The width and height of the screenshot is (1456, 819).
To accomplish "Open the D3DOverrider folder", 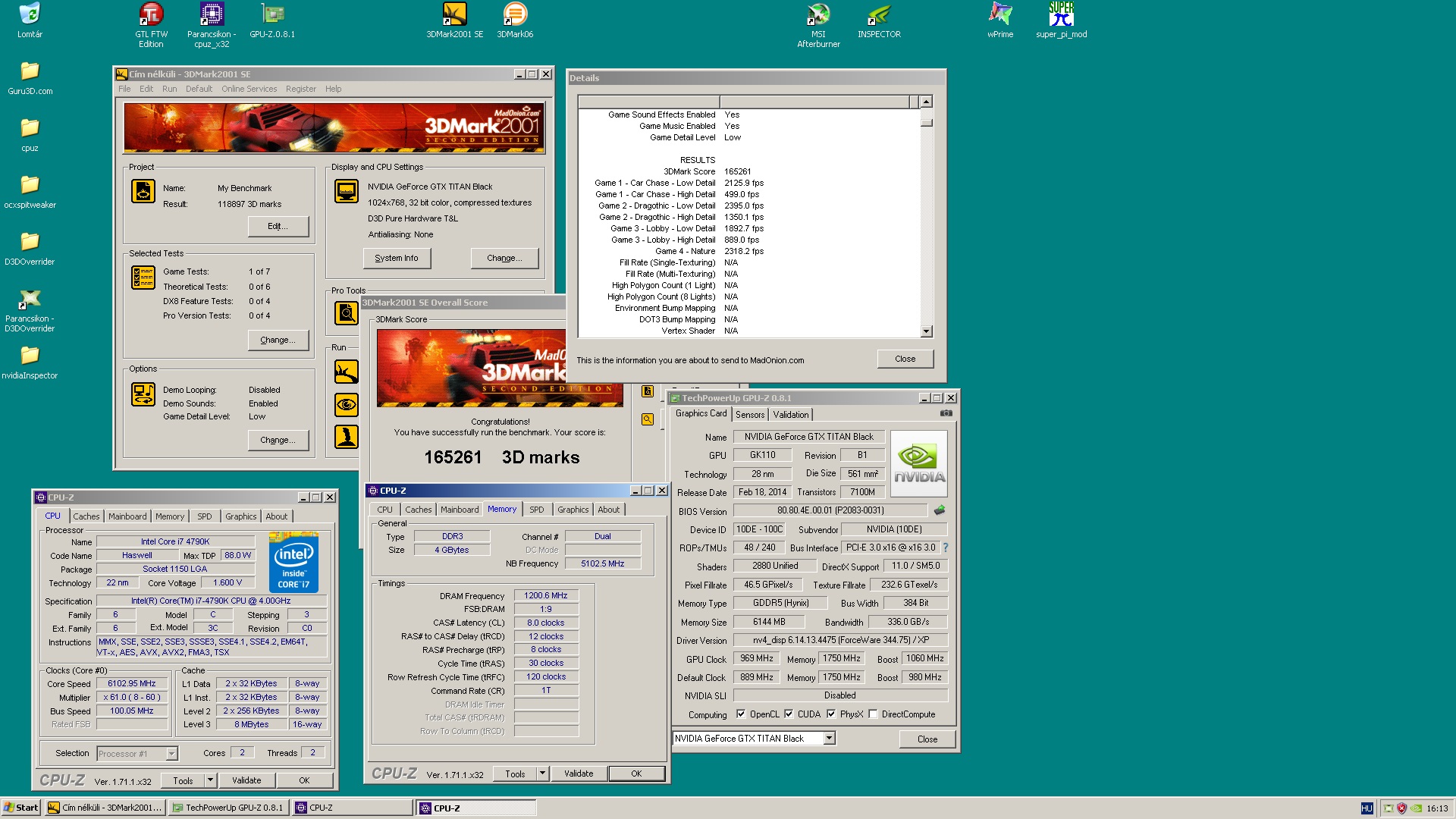I will point(30,248).
